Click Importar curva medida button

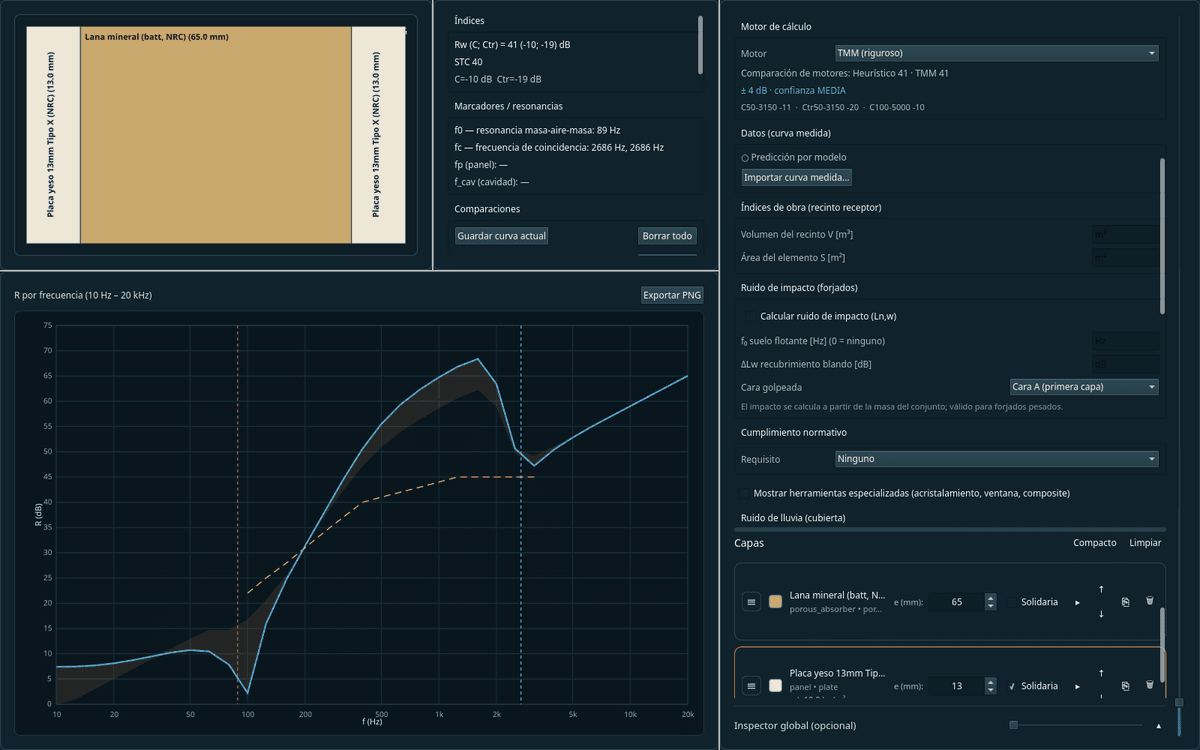(797, 177)
